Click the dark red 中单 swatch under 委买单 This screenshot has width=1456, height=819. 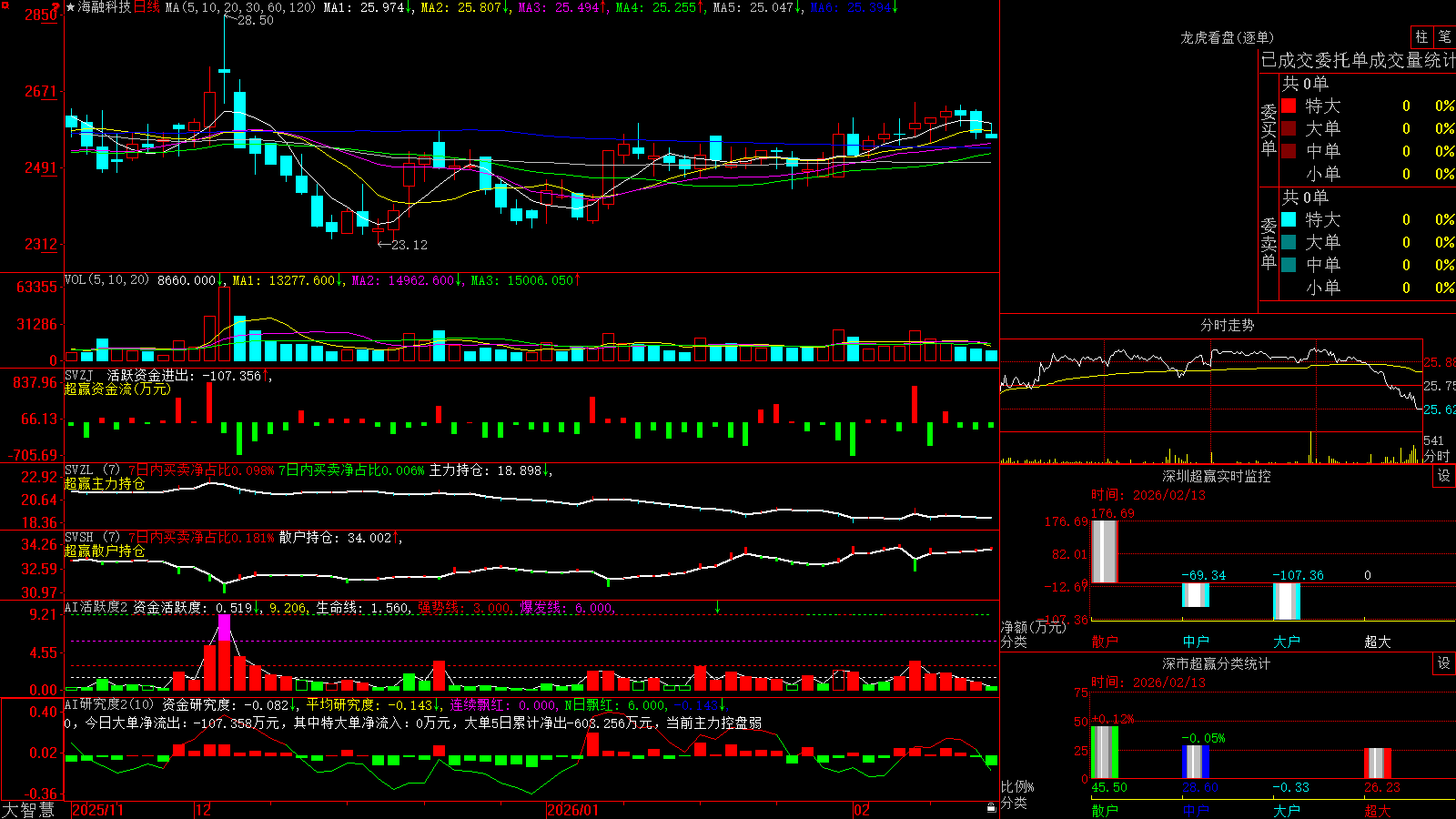click(1289, 150)
